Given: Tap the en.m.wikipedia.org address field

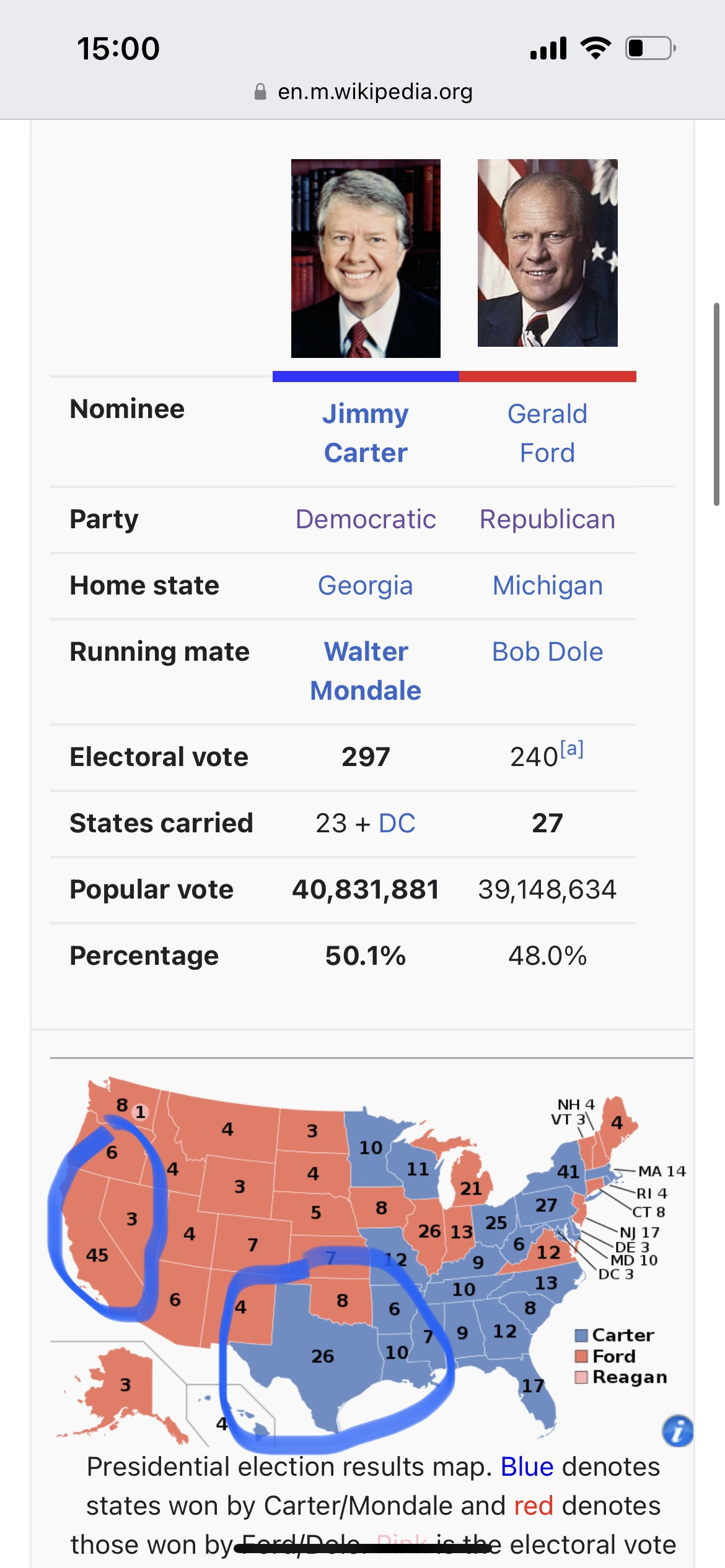Looking at the screenshot, I should [x=375, y=92].
